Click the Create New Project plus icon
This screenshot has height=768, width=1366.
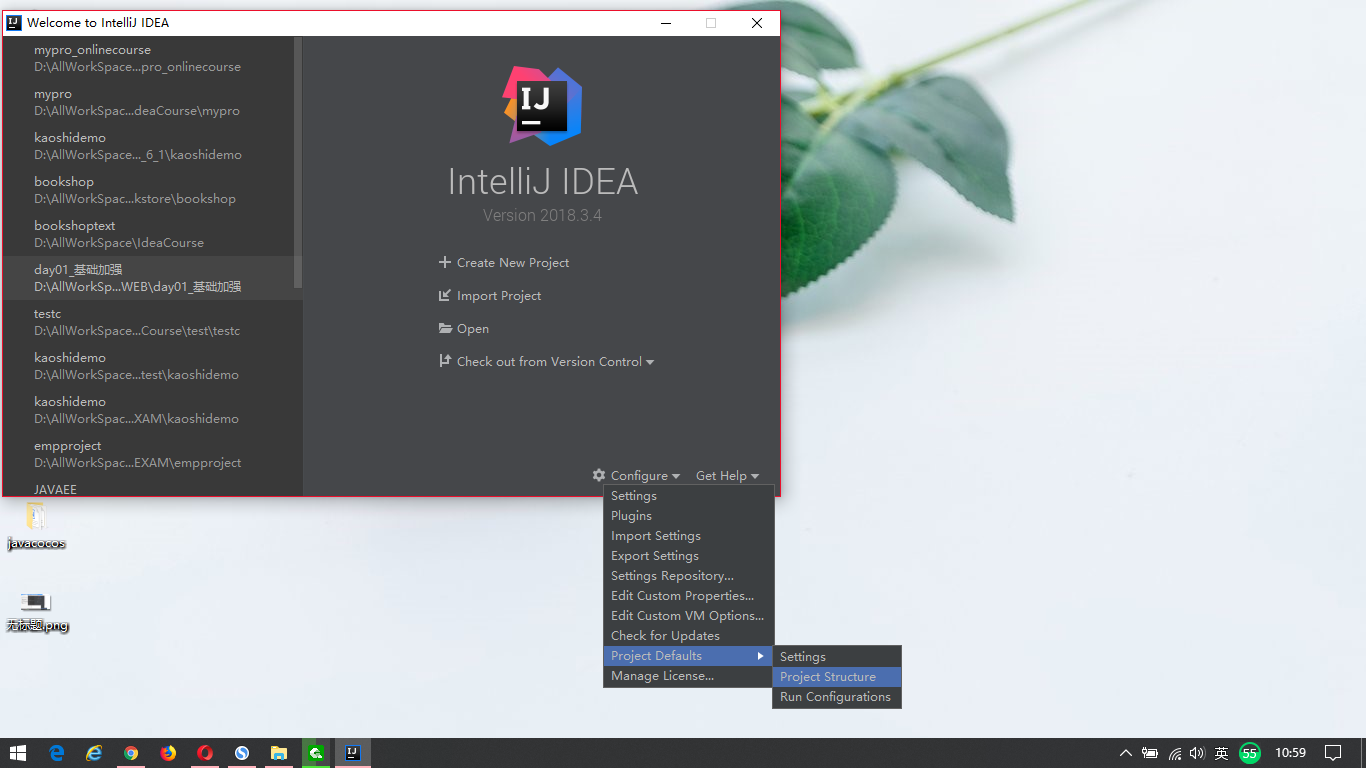pyautogui.click(x=444, y=262)
